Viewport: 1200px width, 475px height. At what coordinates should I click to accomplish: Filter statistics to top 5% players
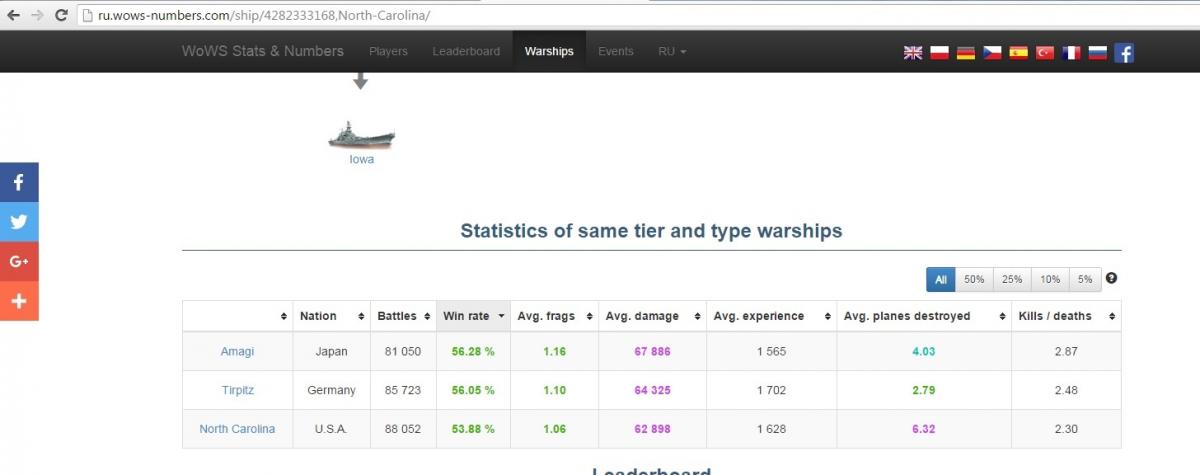click(1085, 280)
